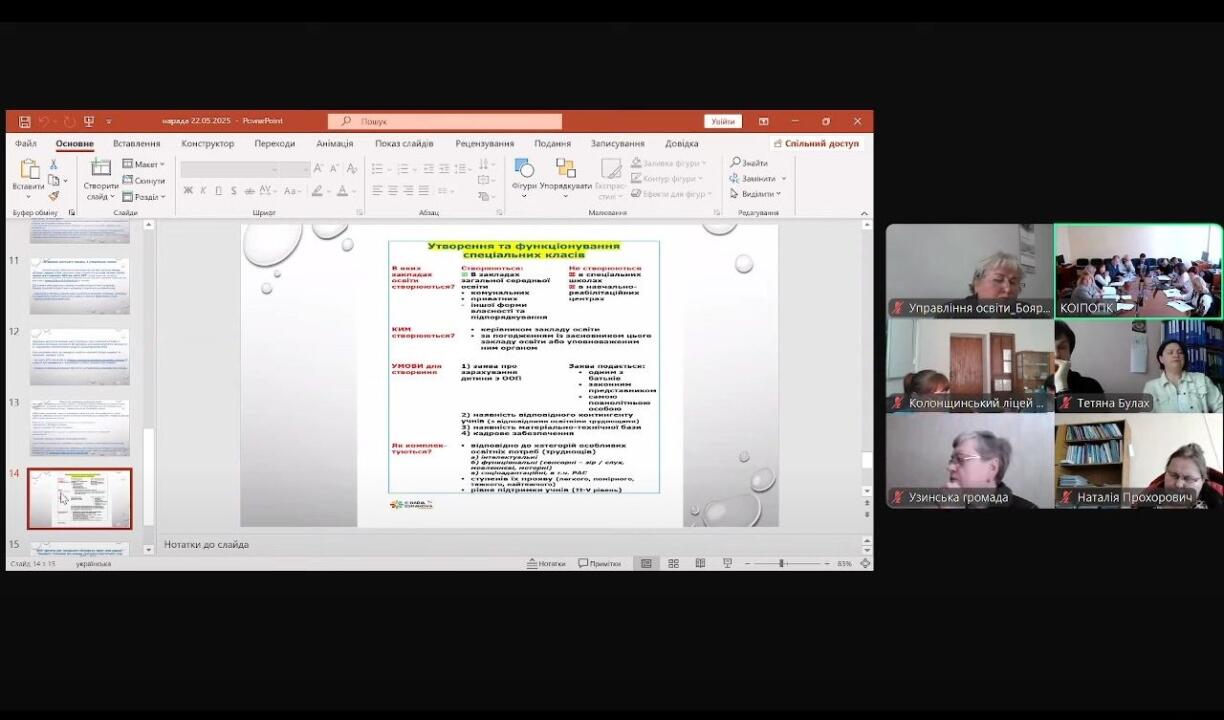Switch to Reading view
The height and width of the screenshot is (720, 1224).
pyautogui.click(x=700, y=563)
